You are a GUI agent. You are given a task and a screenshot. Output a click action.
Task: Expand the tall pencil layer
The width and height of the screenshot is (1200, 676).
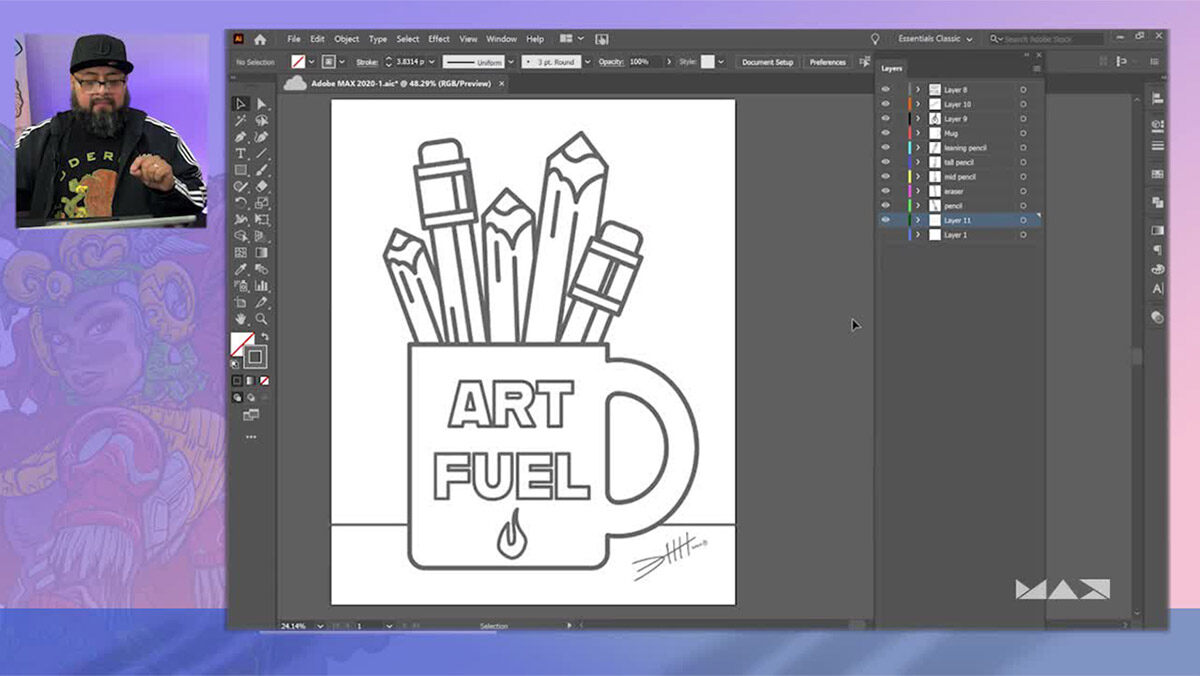[x=918, y=162]
